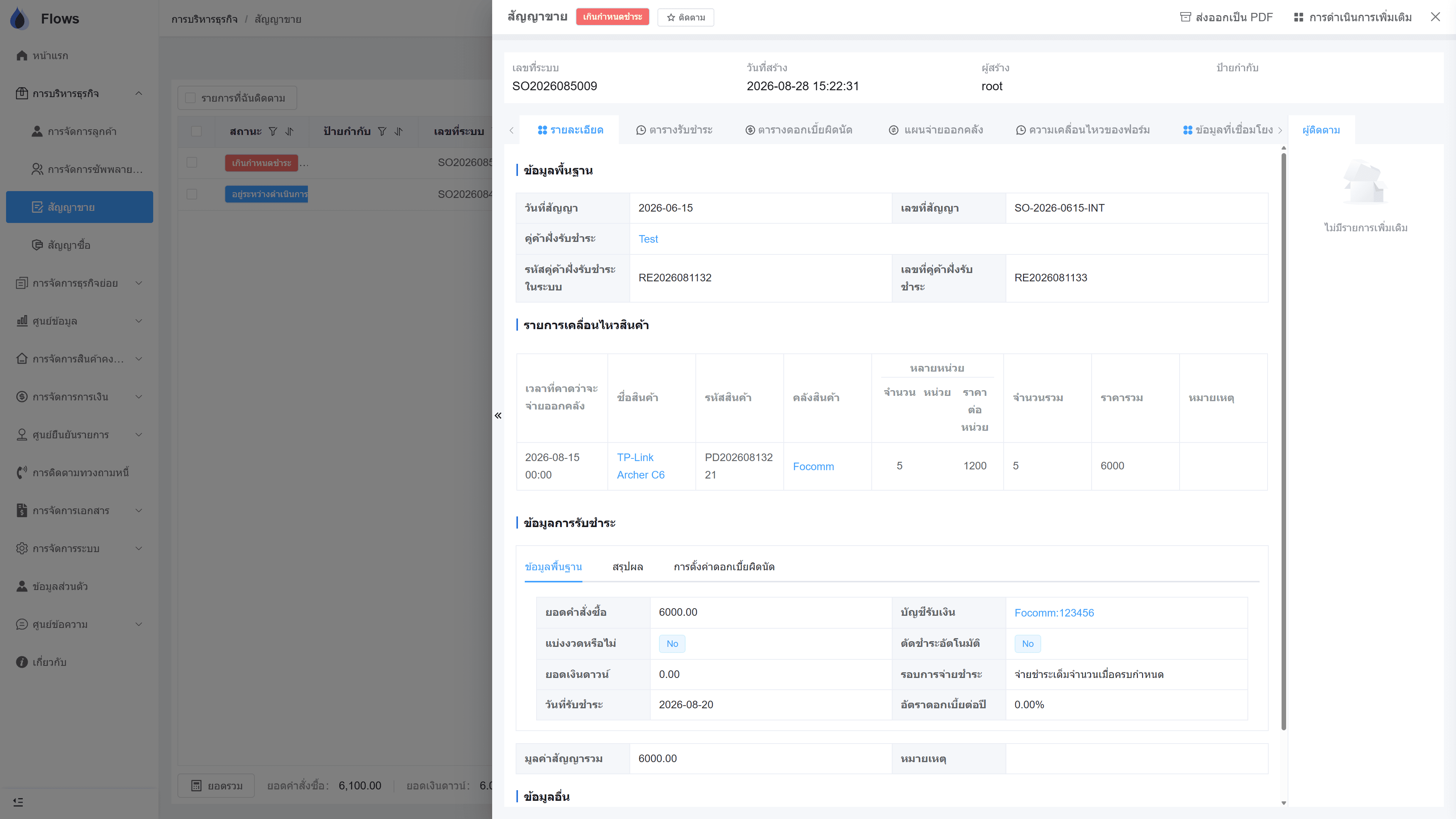The height and width of the screenshot is (819, 1456).
Task: Open the ผู้ติดตาม followers tab
Action: [x=1321, y=130]
